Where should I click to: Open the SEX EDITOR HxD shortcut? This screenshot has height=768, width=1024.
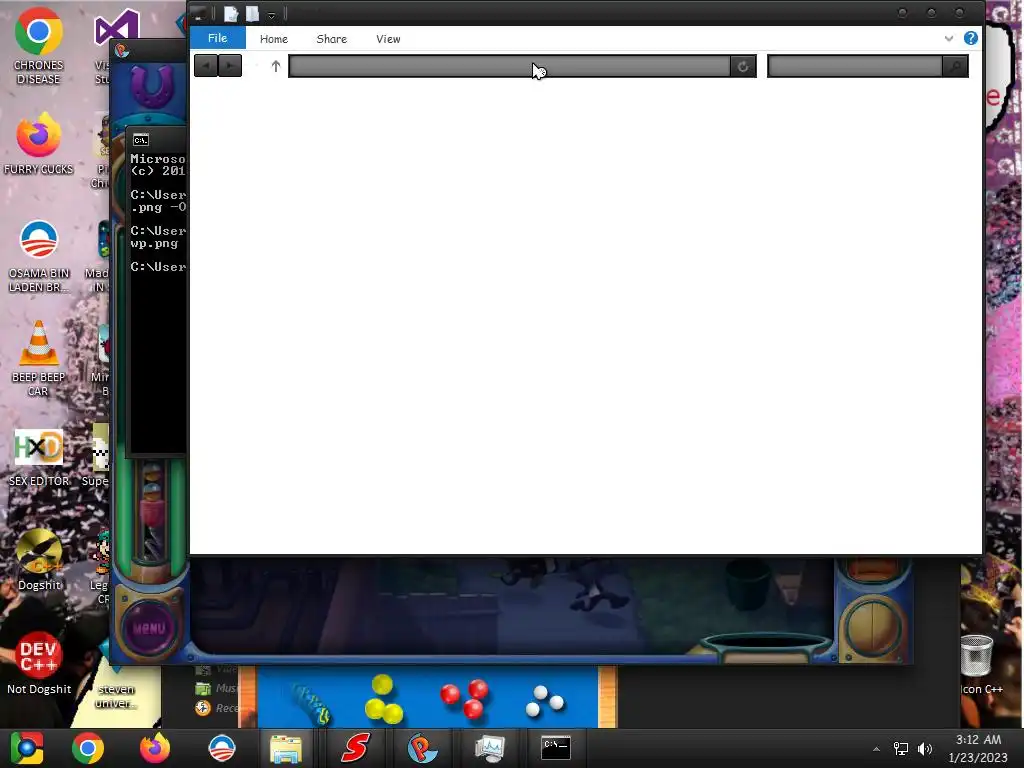(x=39, y=457)
